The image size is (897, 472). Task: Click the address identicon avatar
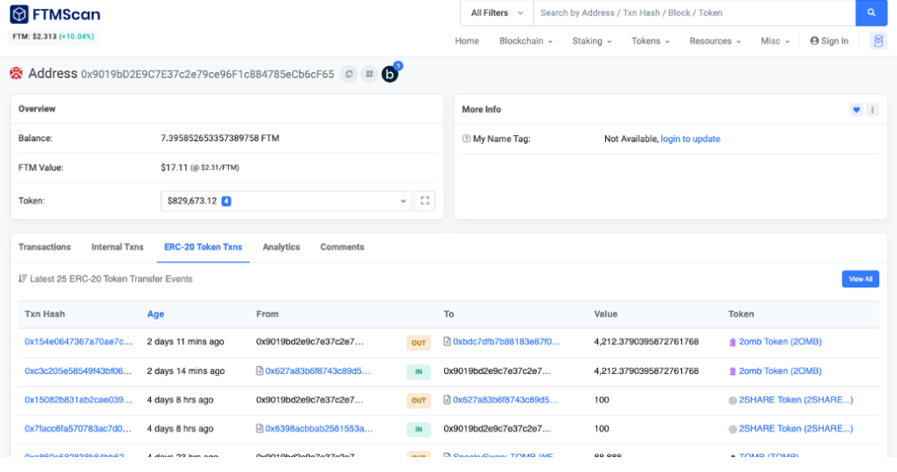[16, 73]
